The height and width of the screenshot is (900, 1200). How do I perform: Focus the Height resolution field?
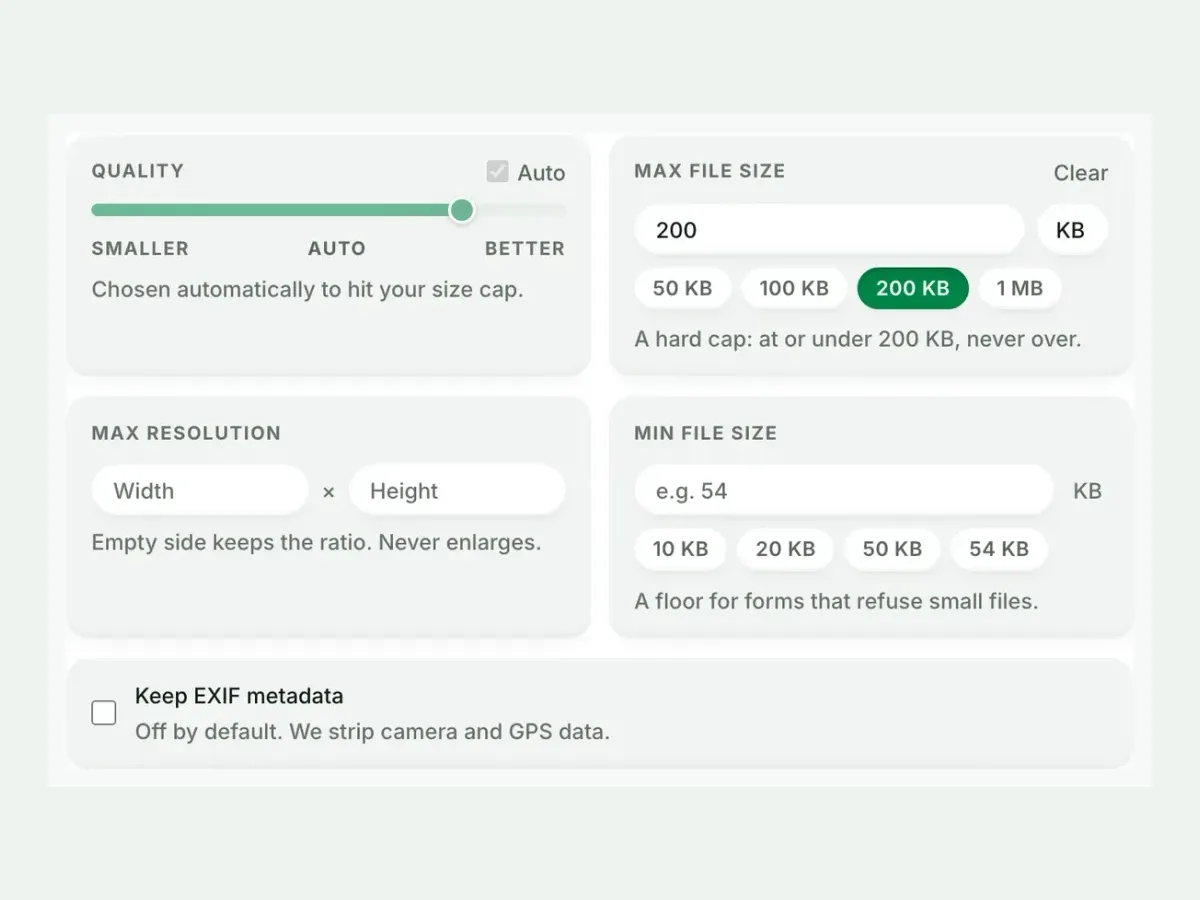coord(457,491)
